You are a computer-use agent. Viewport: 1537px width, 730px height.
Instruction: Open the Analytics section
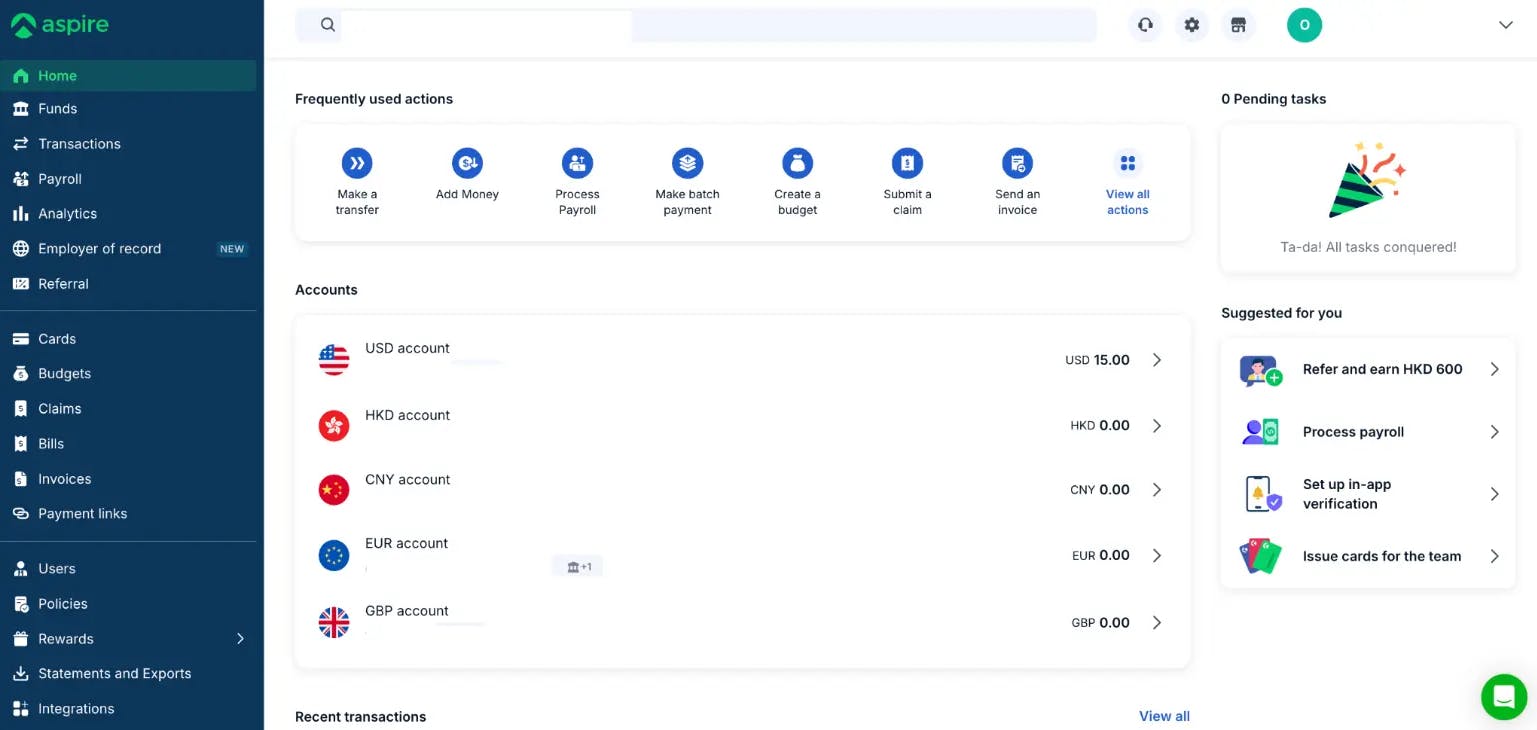[67, 213]
